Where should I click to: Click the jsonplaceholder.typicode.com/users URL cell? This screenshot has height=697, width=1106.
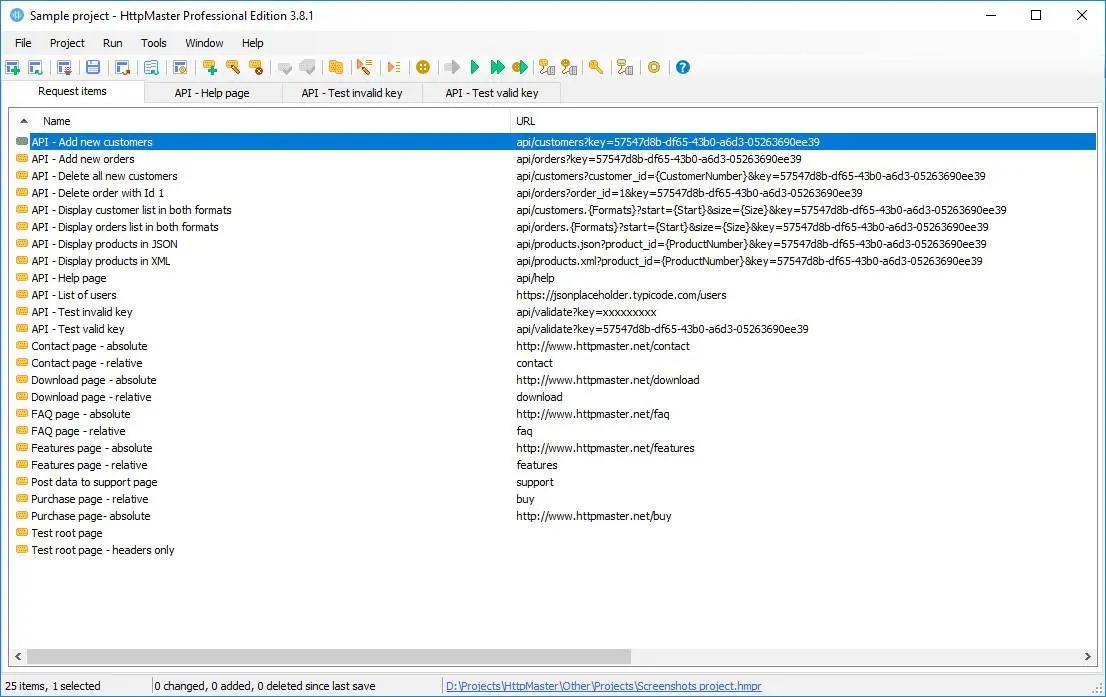621,295
